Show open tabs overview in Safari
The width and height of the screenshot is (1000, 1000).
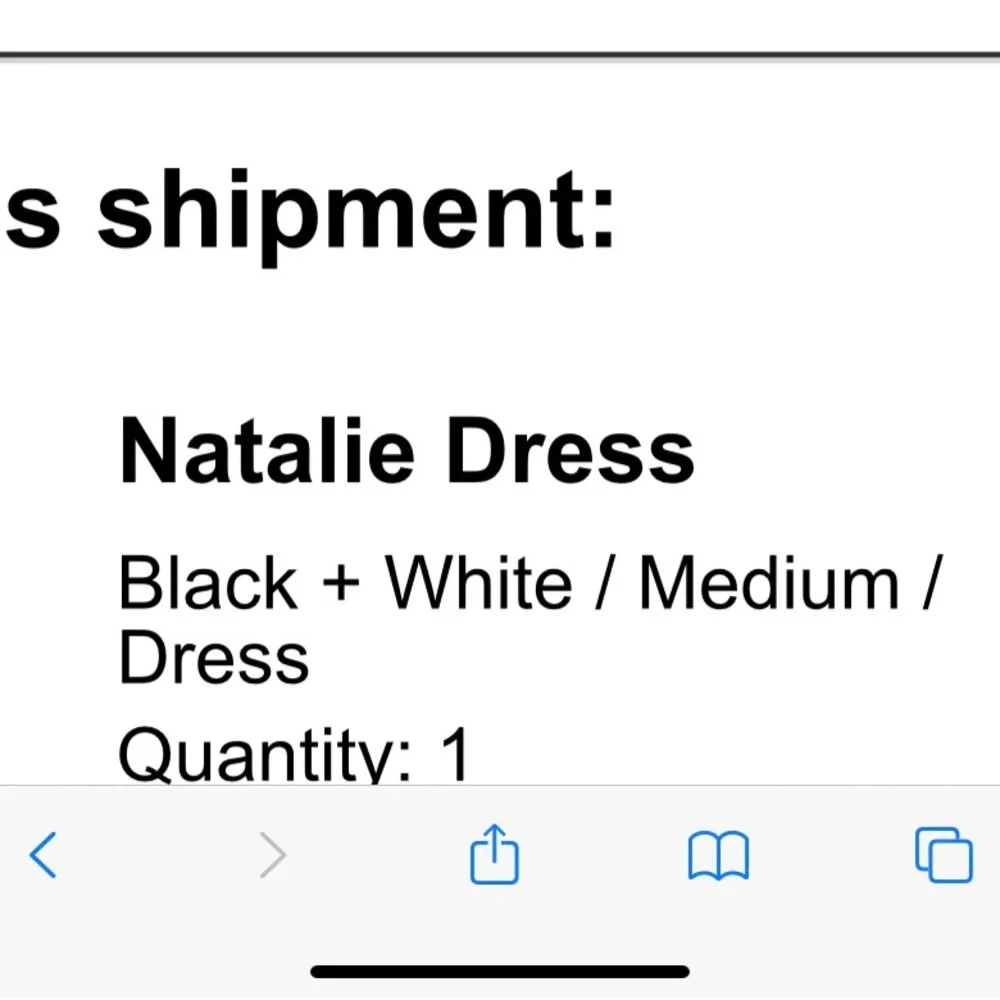943,855
